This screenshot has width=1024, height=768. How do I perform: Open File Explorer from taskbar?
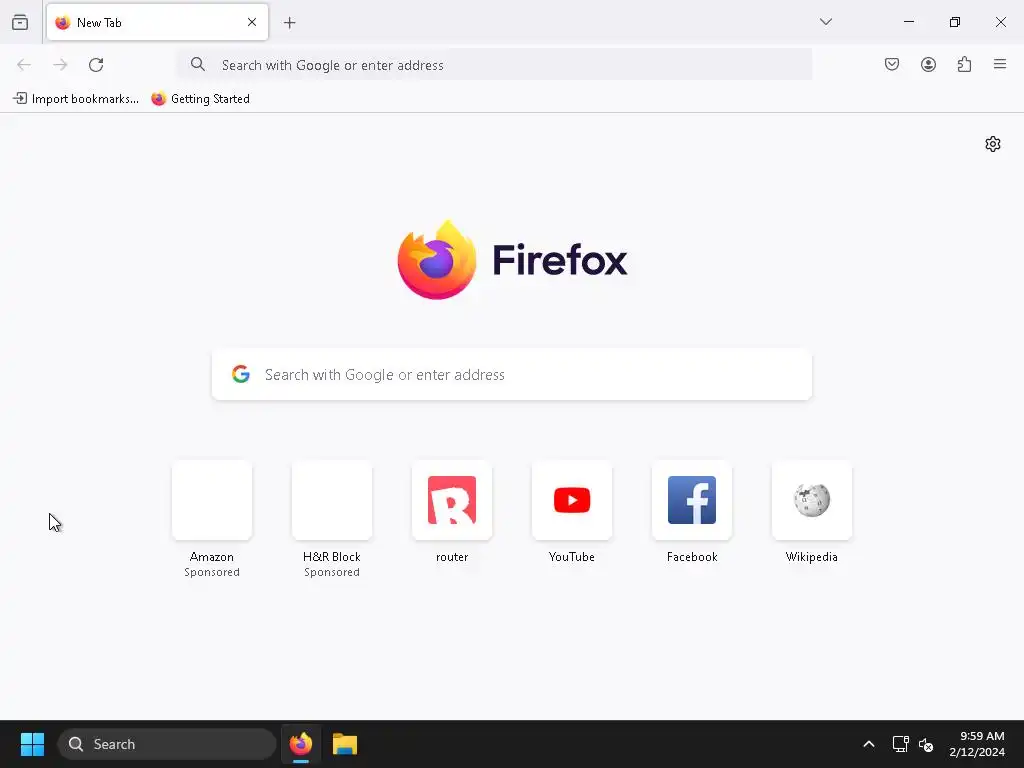pos(345,744)
